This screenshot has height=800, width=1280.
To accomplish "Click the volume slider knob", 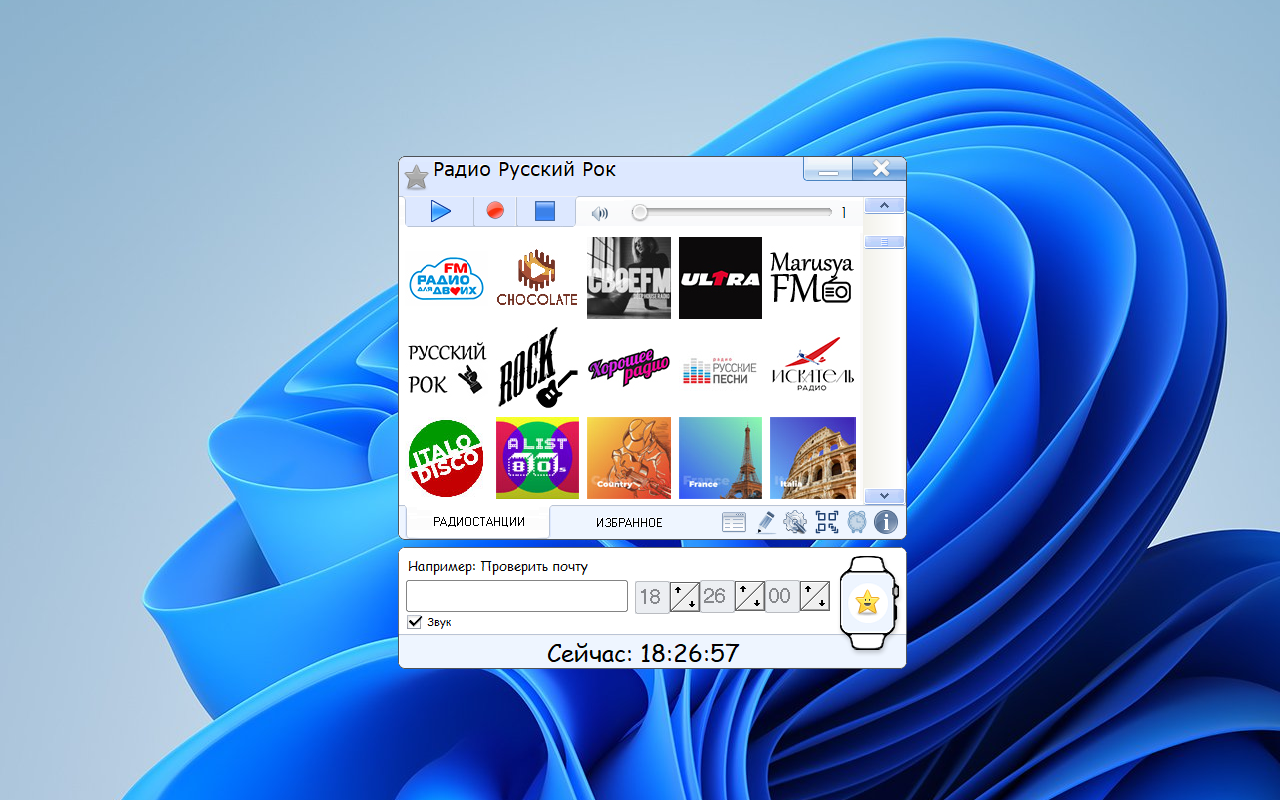I will click(639, 212).
